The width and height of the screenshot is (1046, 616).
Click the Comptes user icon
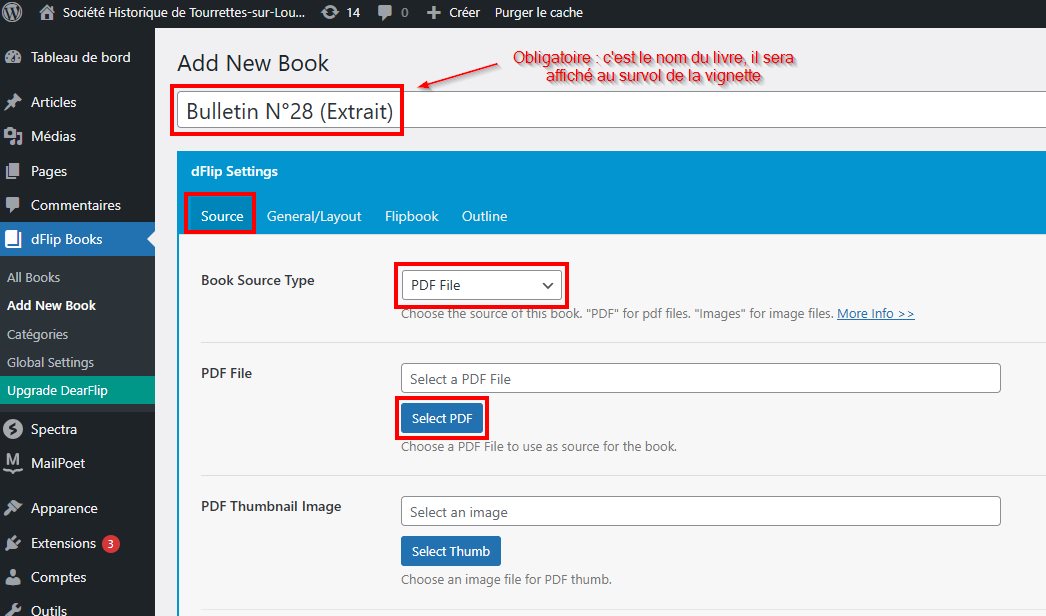coord(13,577)
